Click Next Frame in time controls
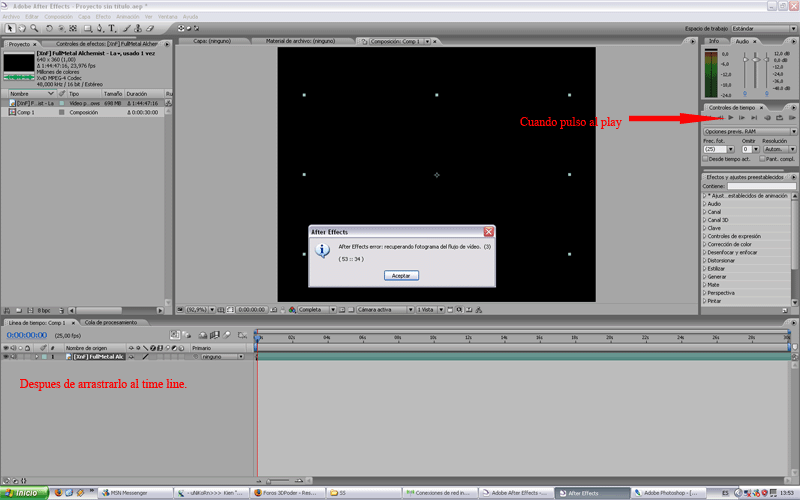This screenshot has height=500, width=800. tap(742, 118)
